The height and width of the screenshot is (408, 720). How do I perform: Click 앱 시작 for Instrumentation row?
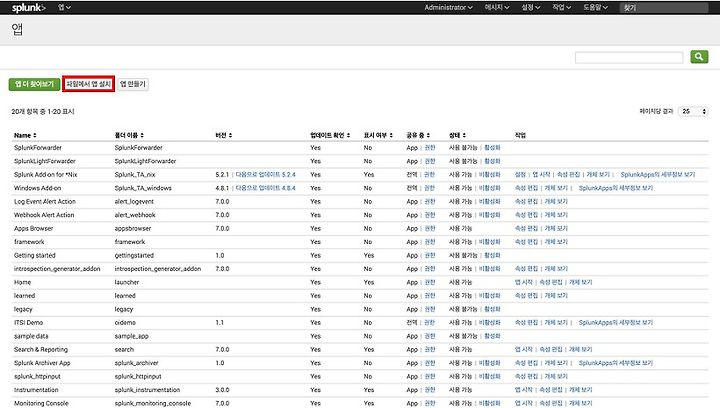523,390
